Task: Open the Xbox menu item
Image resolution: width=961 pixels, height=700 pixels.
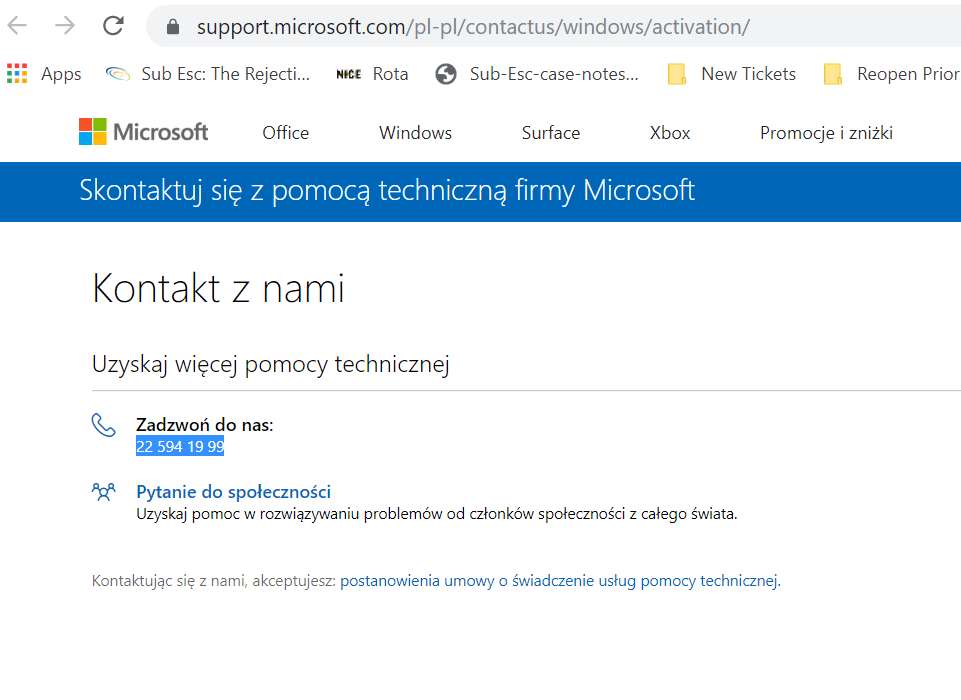Action: pos(670,133)
